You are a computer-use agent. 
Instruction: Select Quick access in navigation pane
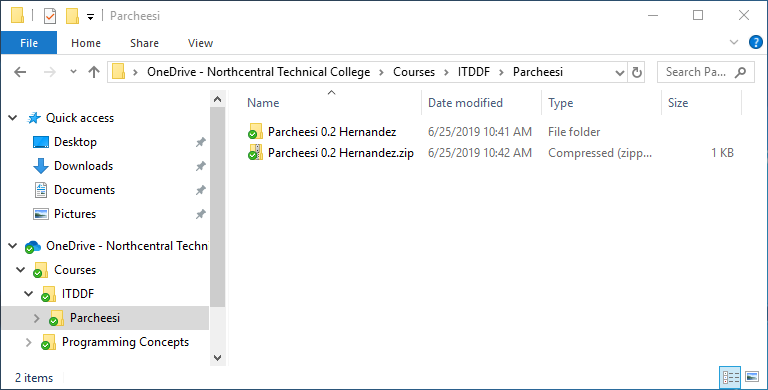(x=80, y=118)
